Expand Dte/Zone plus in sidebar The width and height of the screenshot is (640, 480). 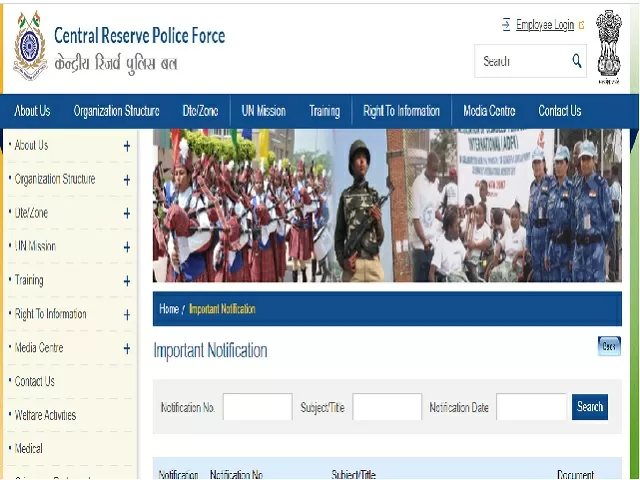click(x=127, y=213)
